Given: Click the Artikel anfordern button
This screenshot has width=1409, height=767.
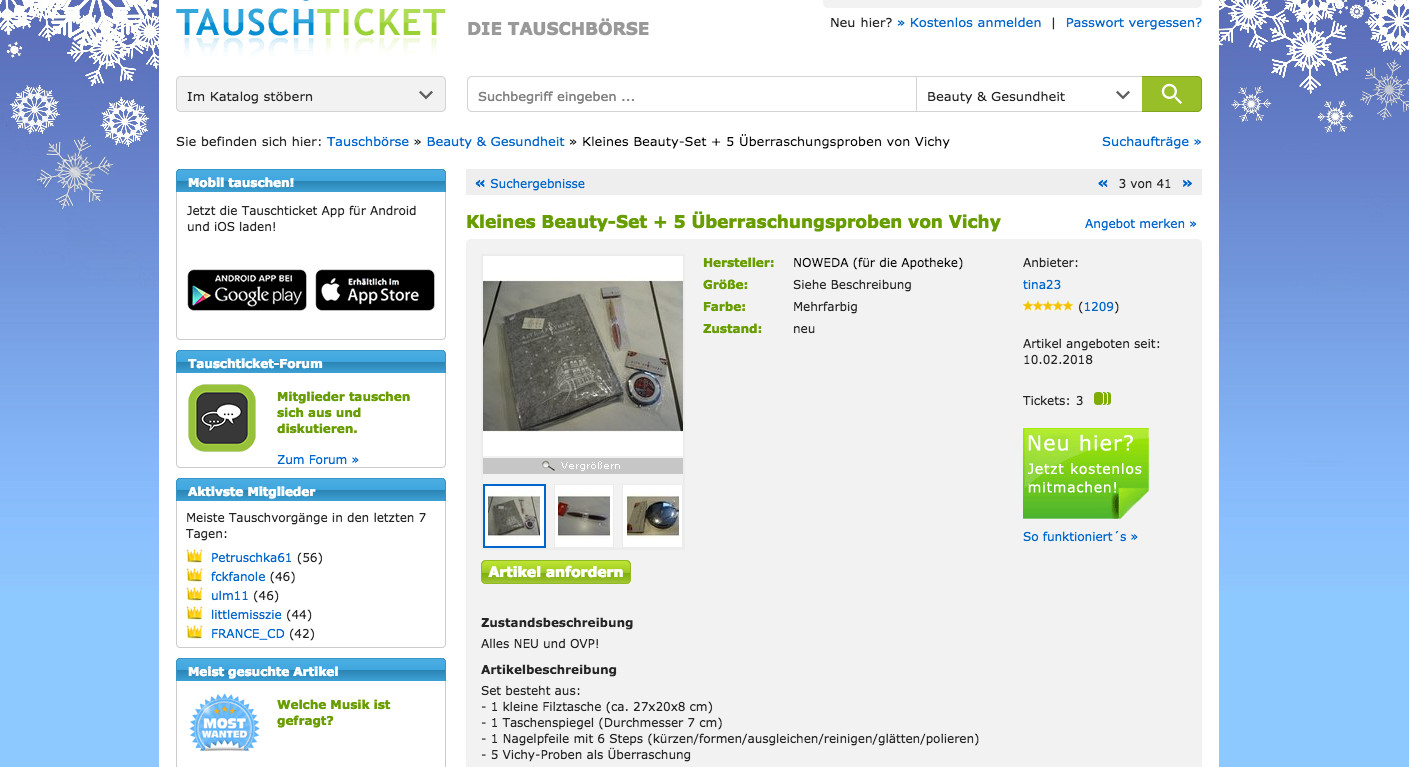Looking at the screenshot, I should [556, 572].
